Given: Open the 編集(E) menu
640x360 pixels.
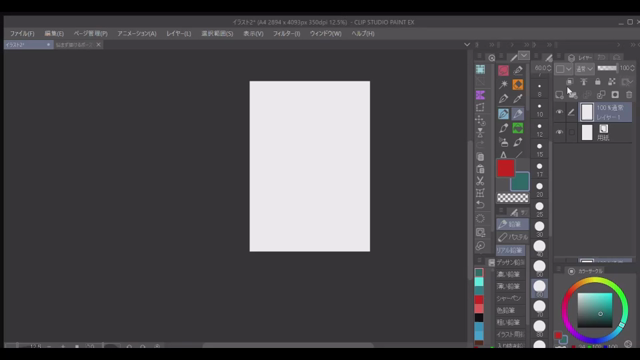Looking at the screenshot, I should pos(54,33).
